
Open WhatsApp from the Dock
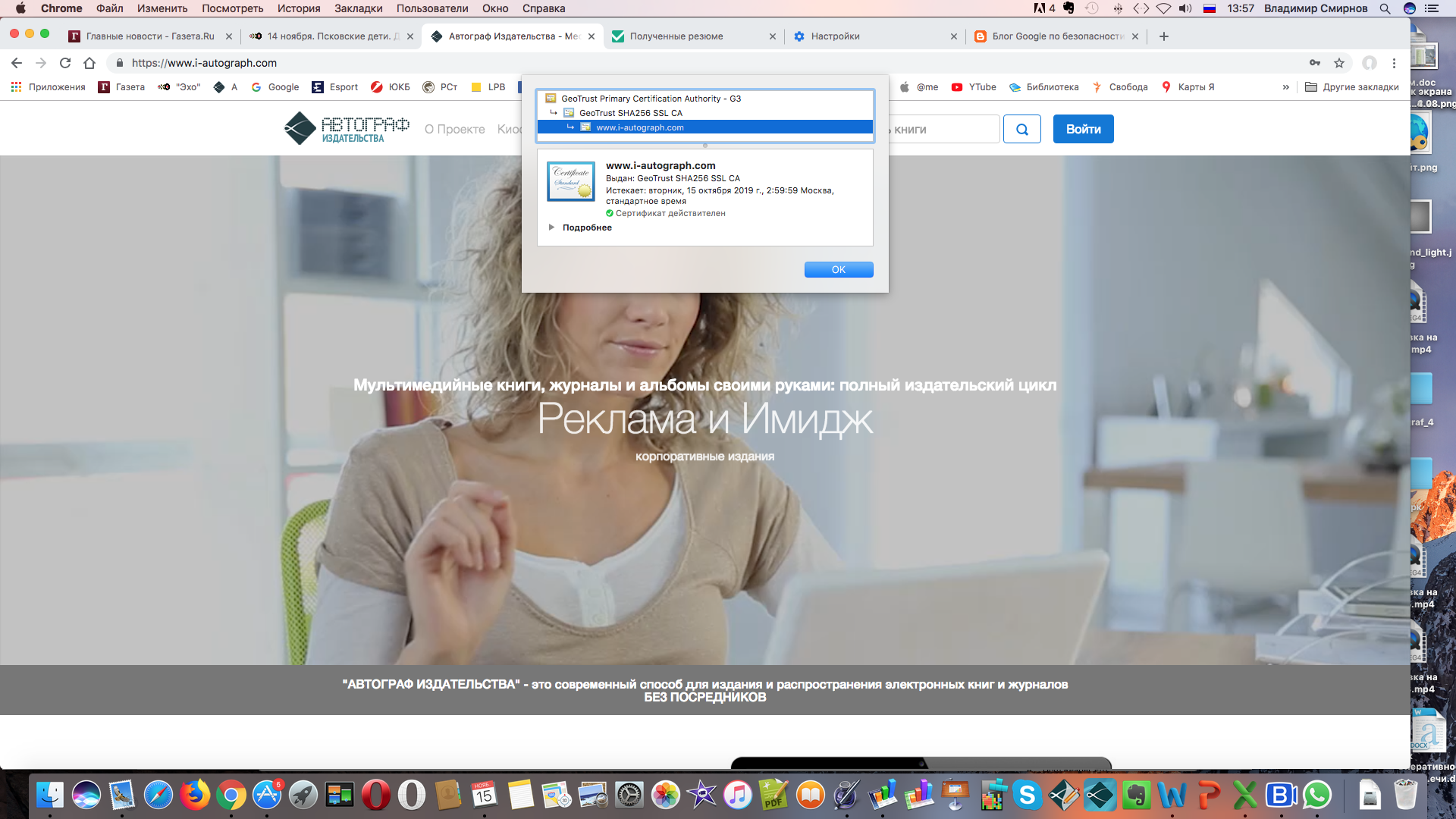[1317, 795]
